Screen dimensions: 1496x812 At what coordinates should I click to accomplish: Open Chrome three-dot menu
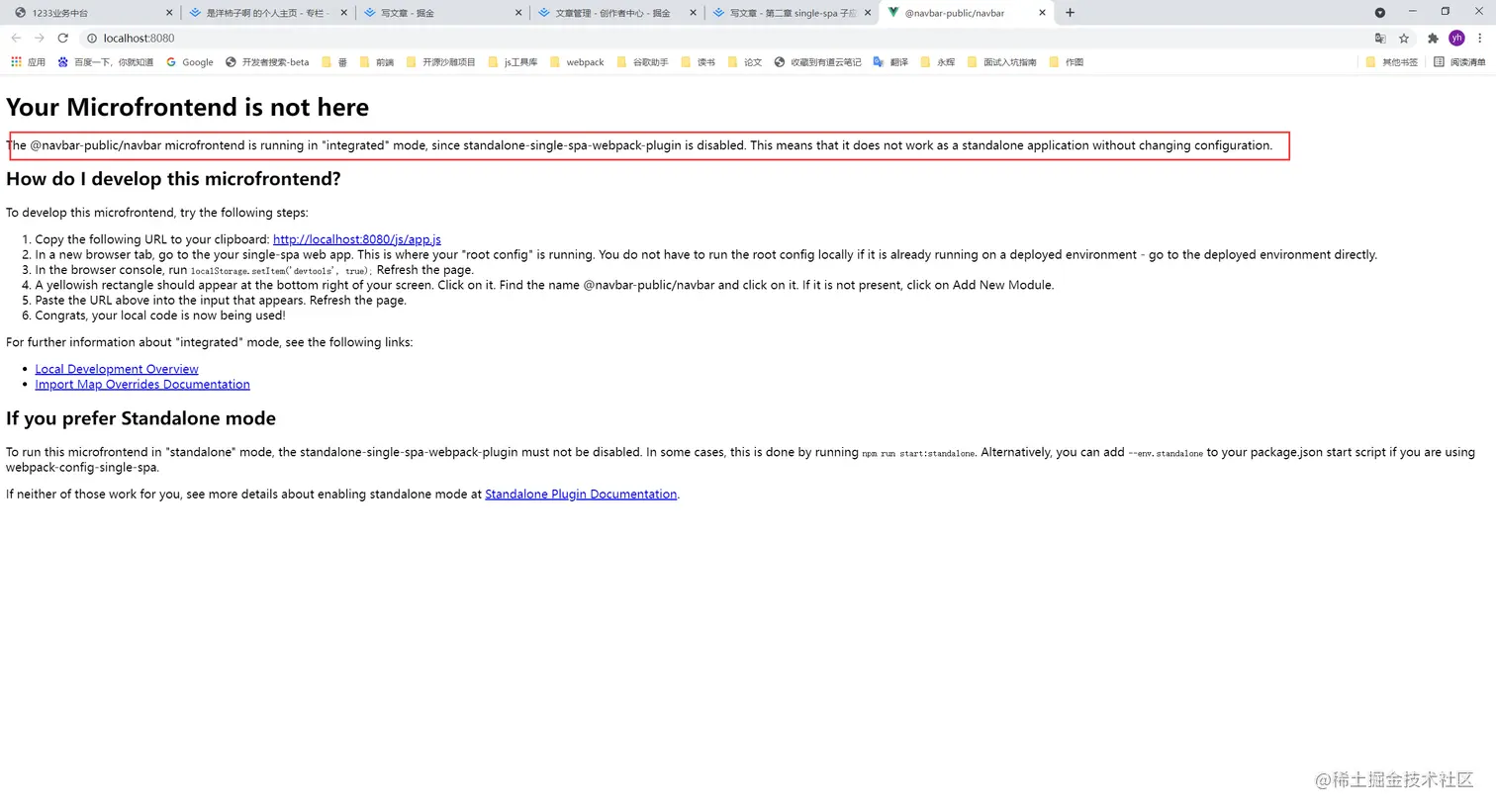[1480, 38]
